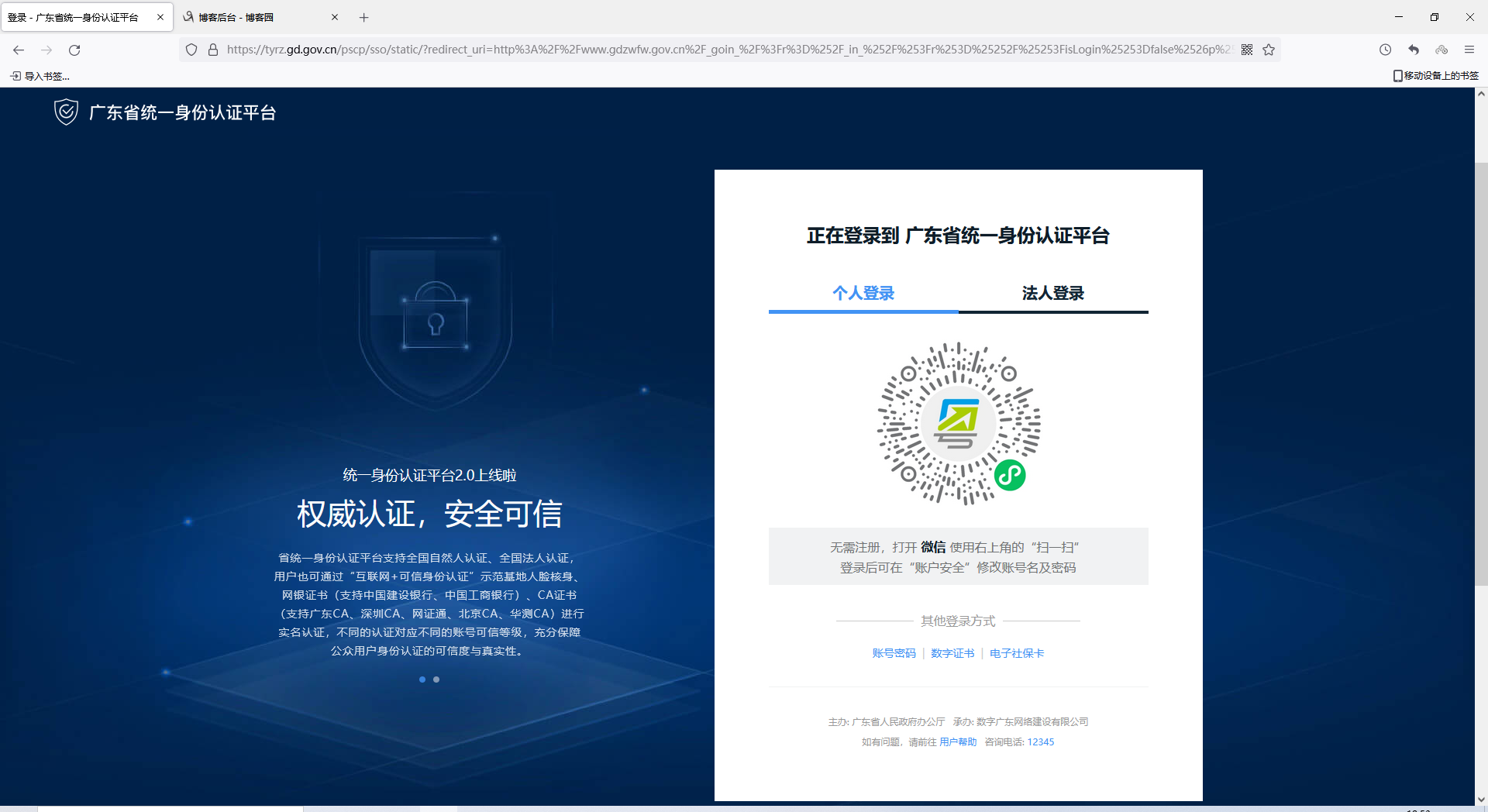Click the address bar URL field
The height and width of the screenshot is (812, 1488).
point(728,50)
